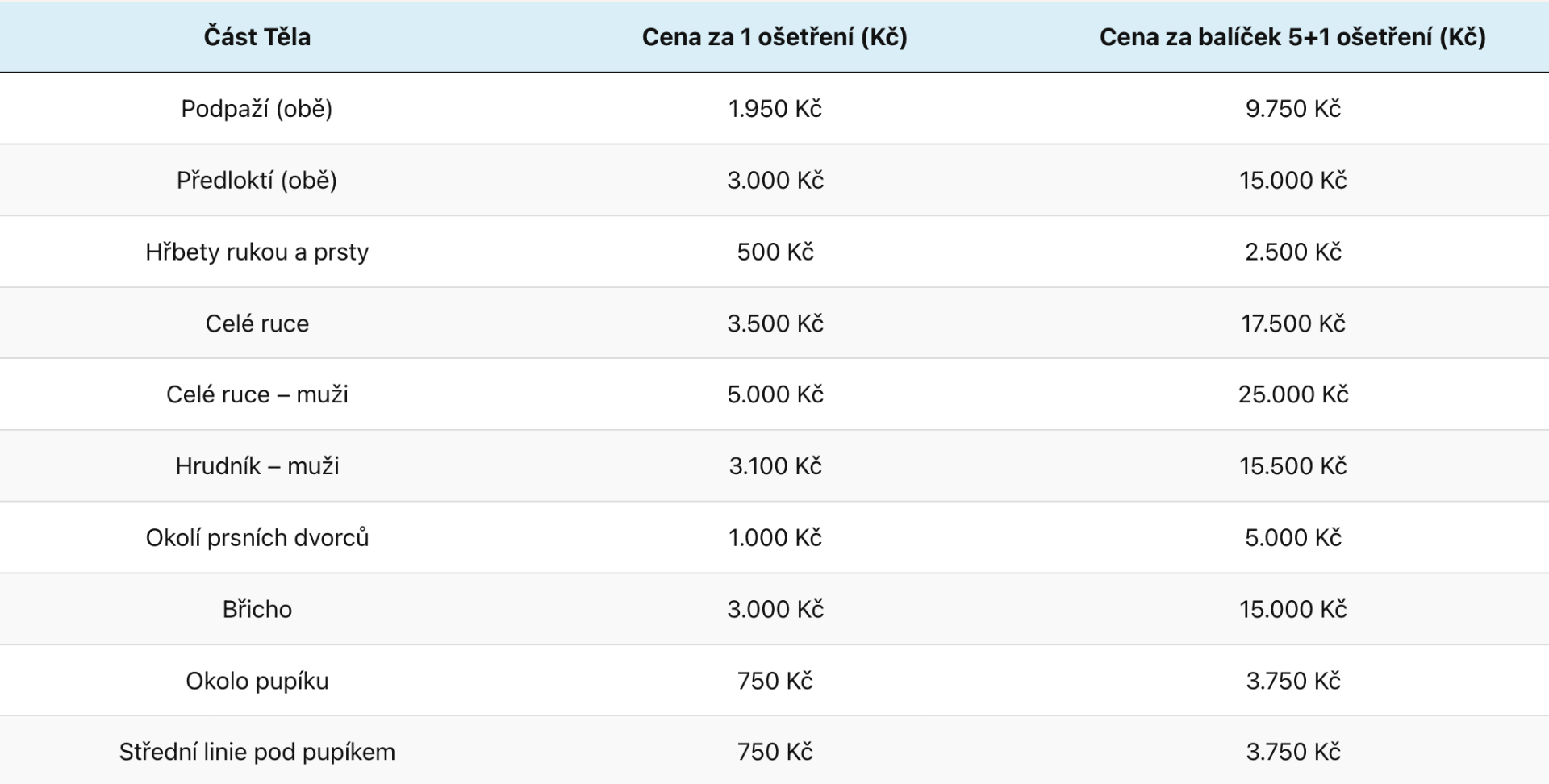Click the "Hrudník – muži" row label

point(257,466)
